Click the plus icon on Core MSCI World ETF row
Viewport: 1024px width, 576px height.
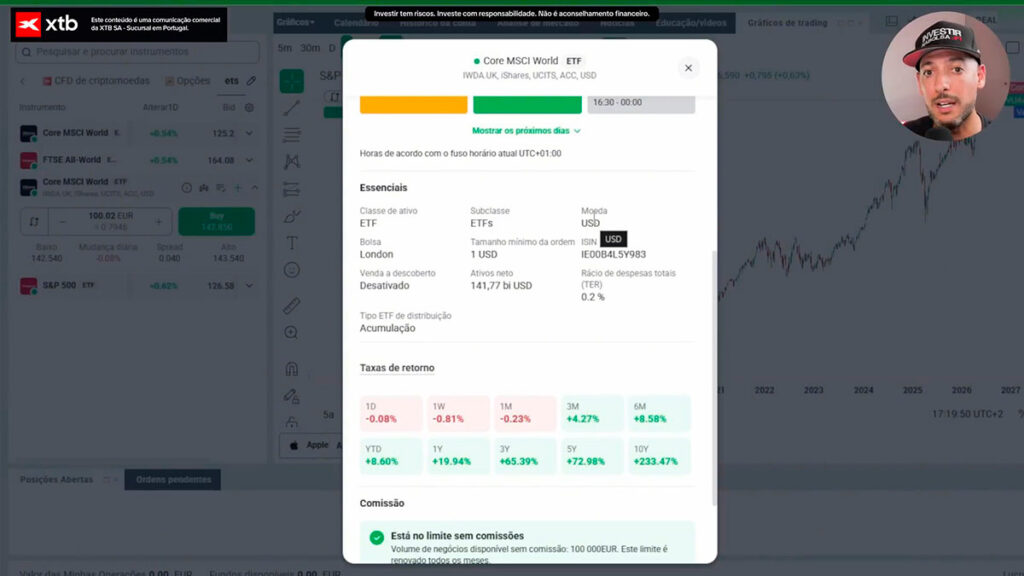point(238,188)
